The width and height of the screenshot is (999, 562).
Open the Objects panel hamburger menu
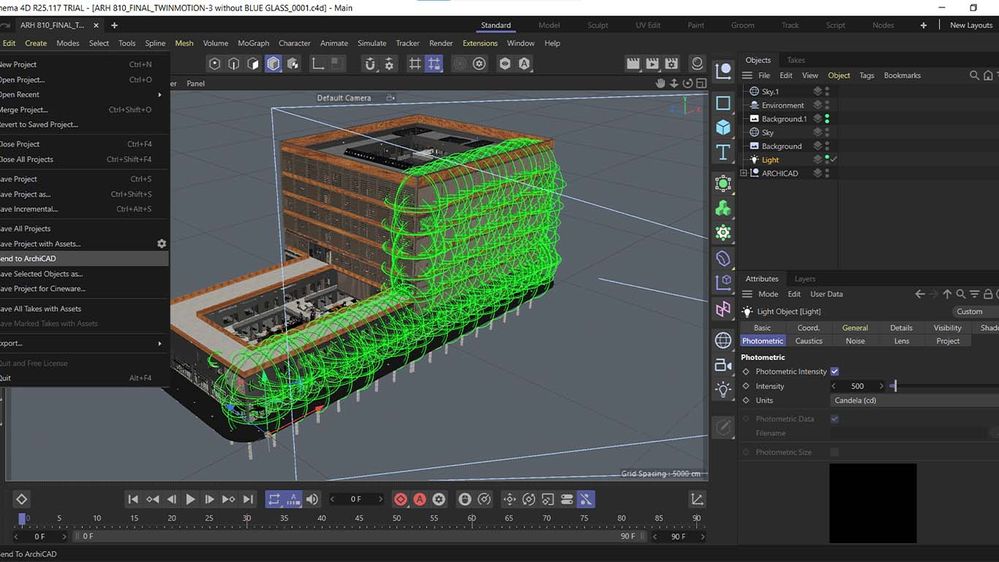pyautogui.click(x=747, y=75)
